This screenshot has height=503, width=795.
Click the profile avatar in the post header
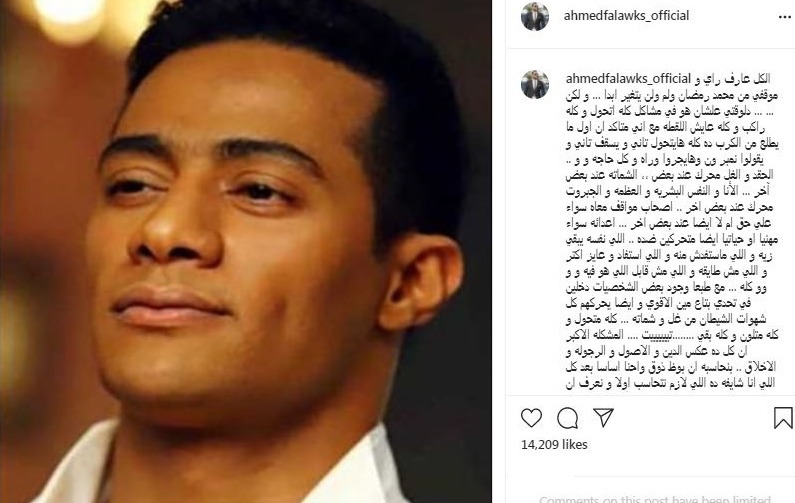[x=535, y=16]
